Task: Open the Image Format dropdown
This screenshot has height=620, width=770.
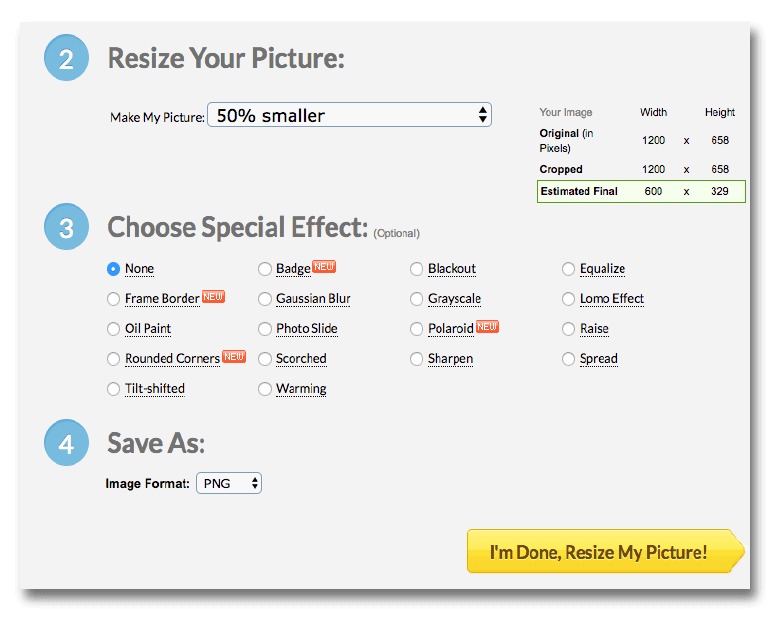Action: [229, 483]
